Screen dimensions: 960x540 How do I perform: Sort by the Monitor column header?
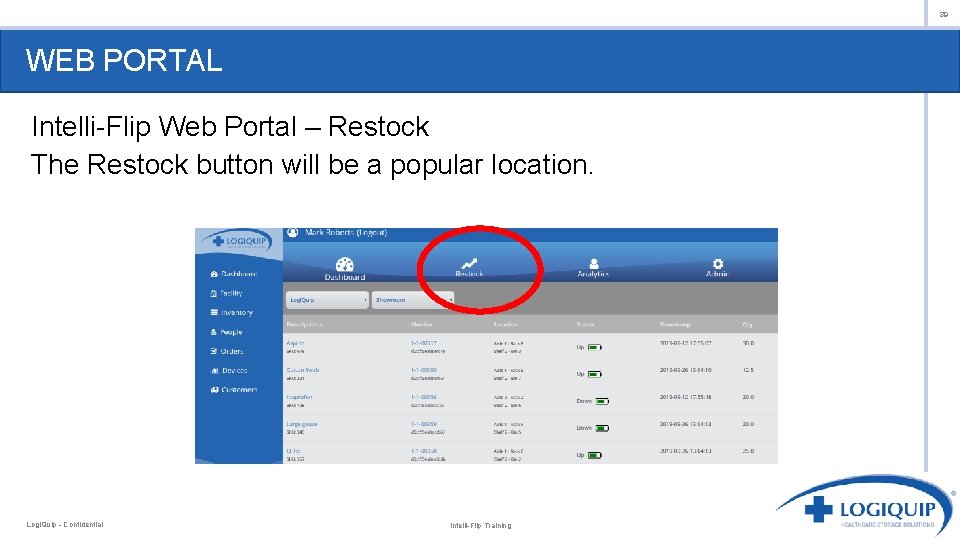pos(422,324)
